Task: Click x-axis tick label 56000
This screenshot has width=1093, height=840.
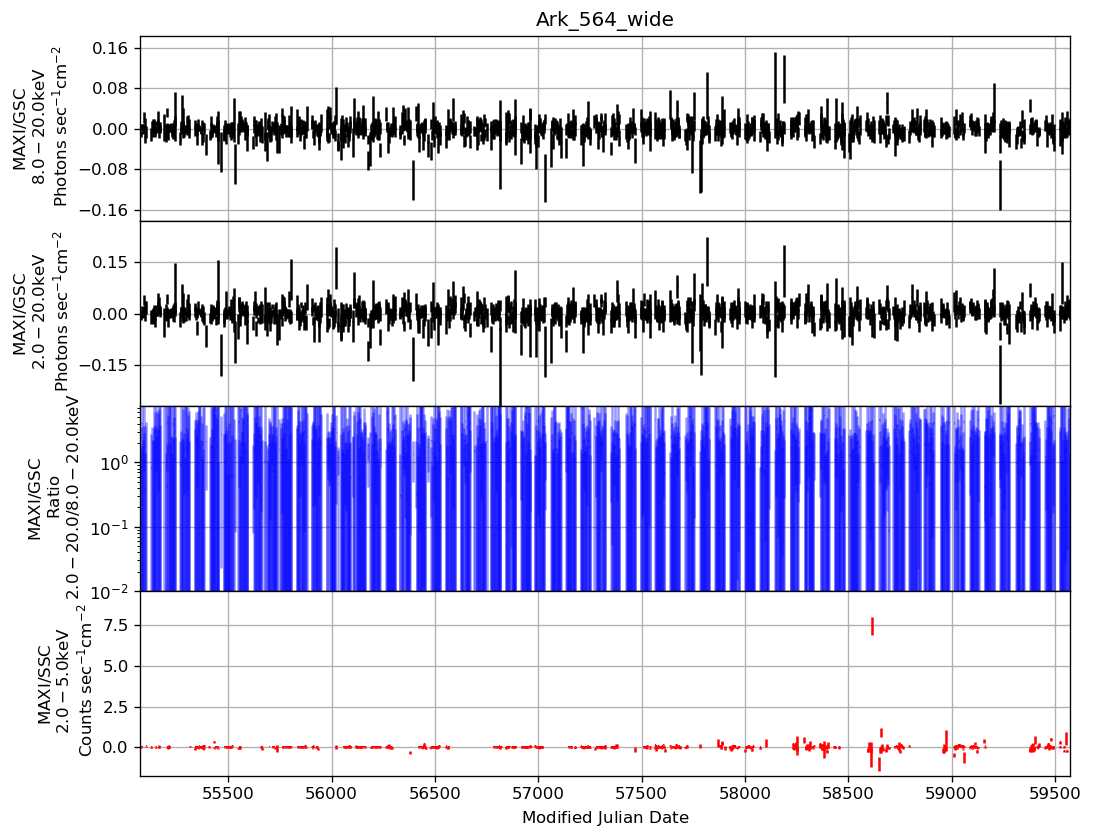Action: click(x=332, y=794)
